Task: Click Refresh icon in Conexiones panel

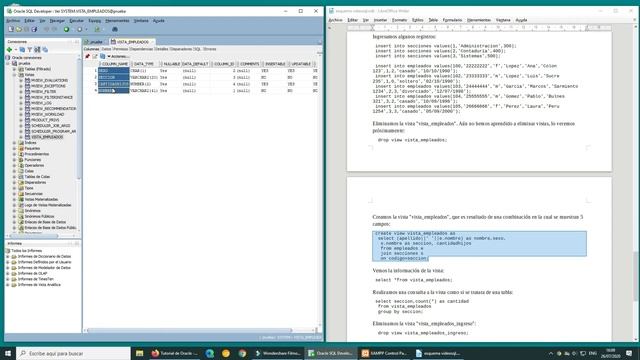Action: coord(22,49)
